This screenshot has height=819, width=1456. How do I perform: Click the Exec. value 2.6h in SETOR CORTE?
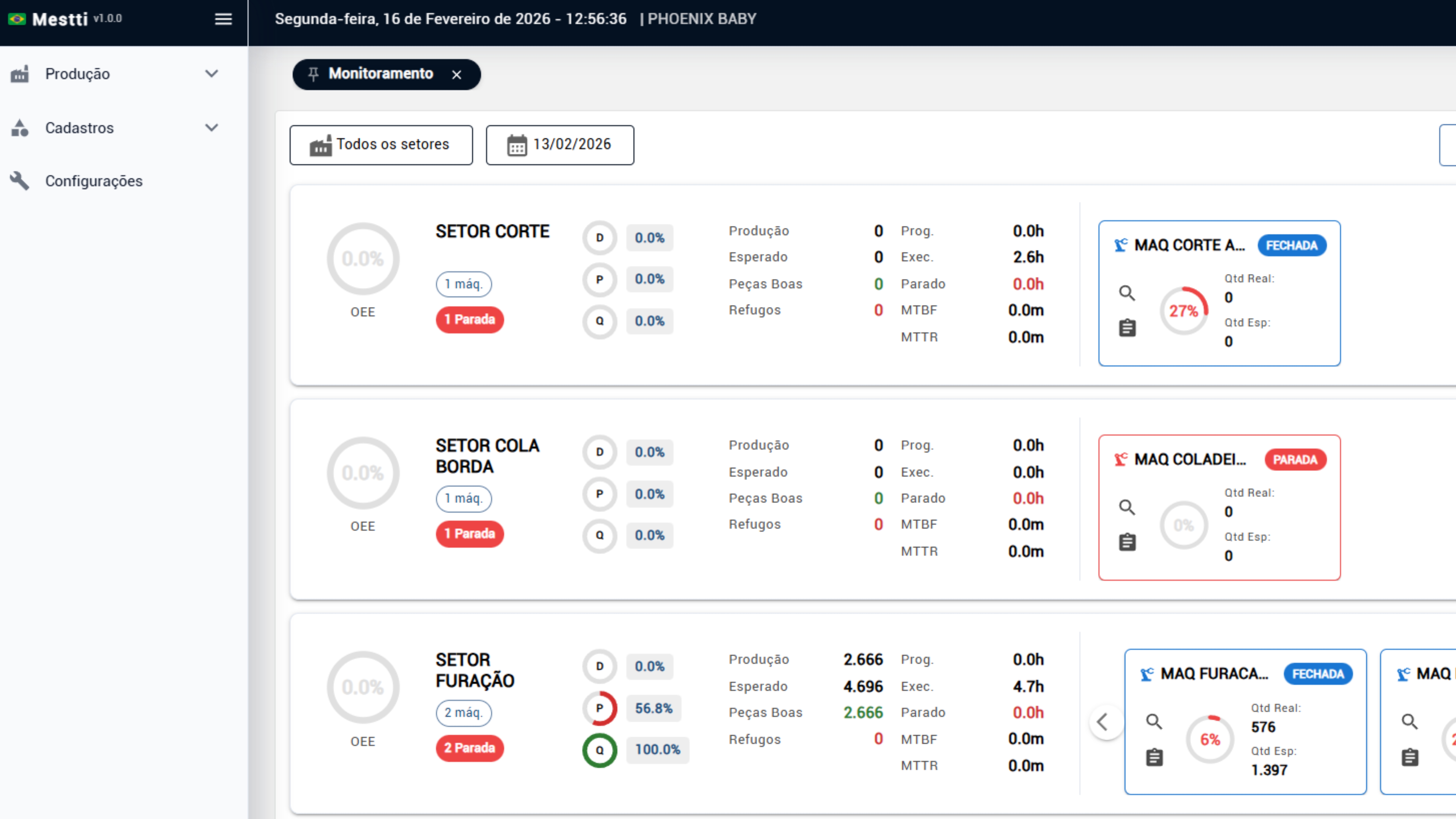tap(1028, 257)
